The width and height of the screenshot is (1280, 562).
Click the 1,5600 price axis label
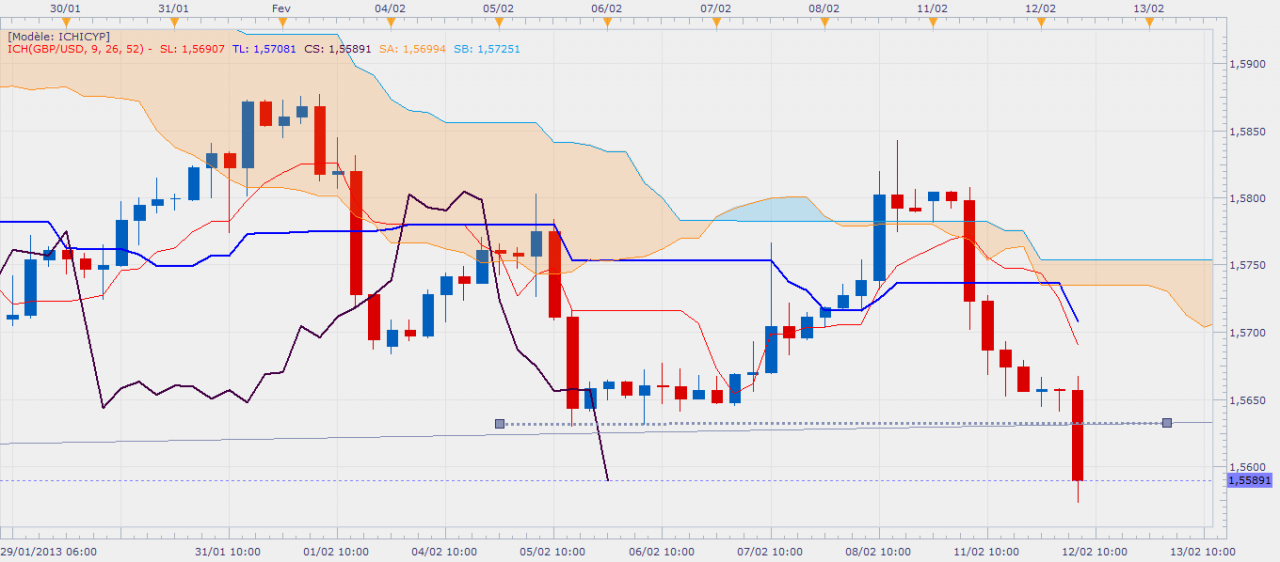(x=1246, y=467)
